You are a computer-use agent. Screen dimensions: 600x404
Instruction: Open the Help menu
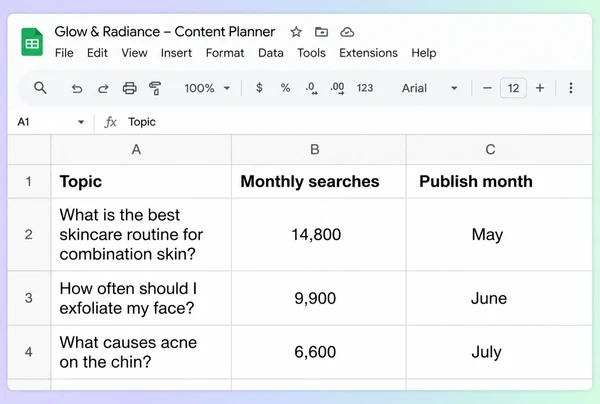click(x=424, y=53)
